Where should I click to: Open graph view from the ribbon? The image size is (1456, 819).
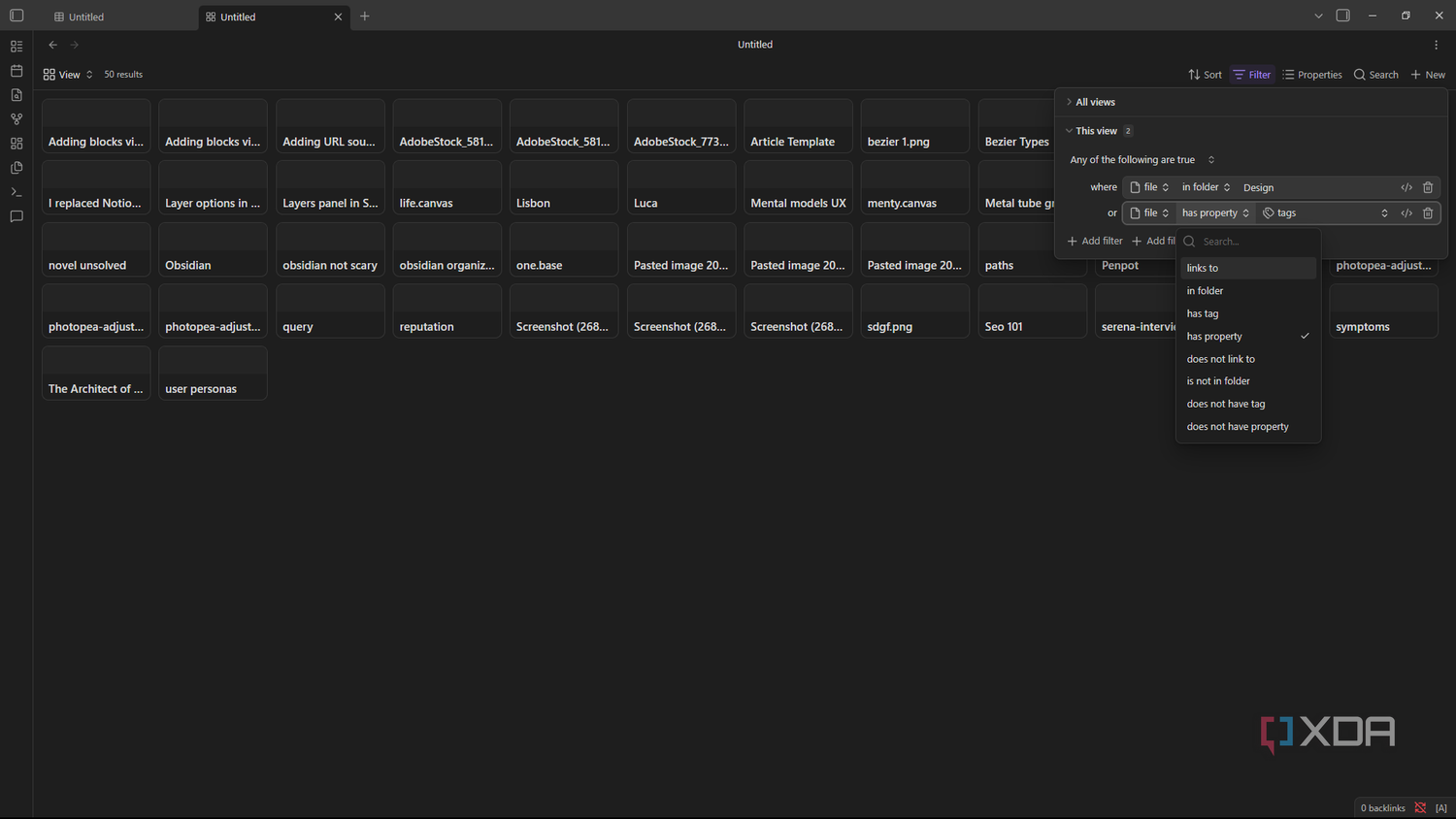(x=17, y=119)
